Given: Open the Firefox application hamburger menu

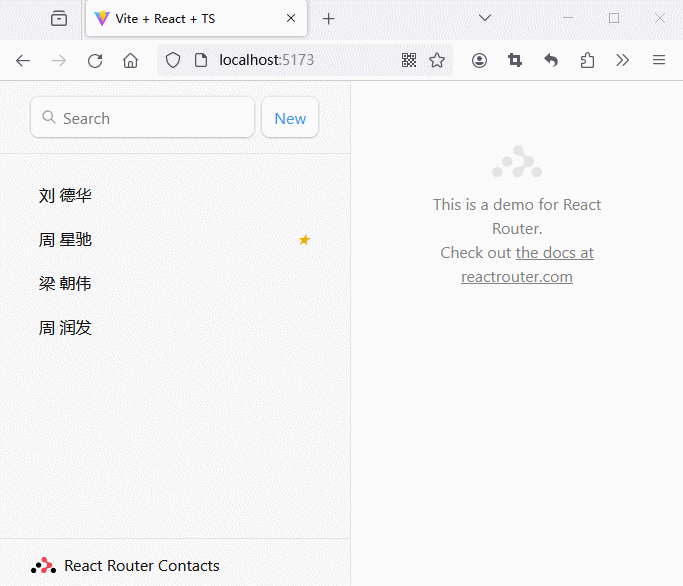Looking at the screenshot, I should coord(659,60).
